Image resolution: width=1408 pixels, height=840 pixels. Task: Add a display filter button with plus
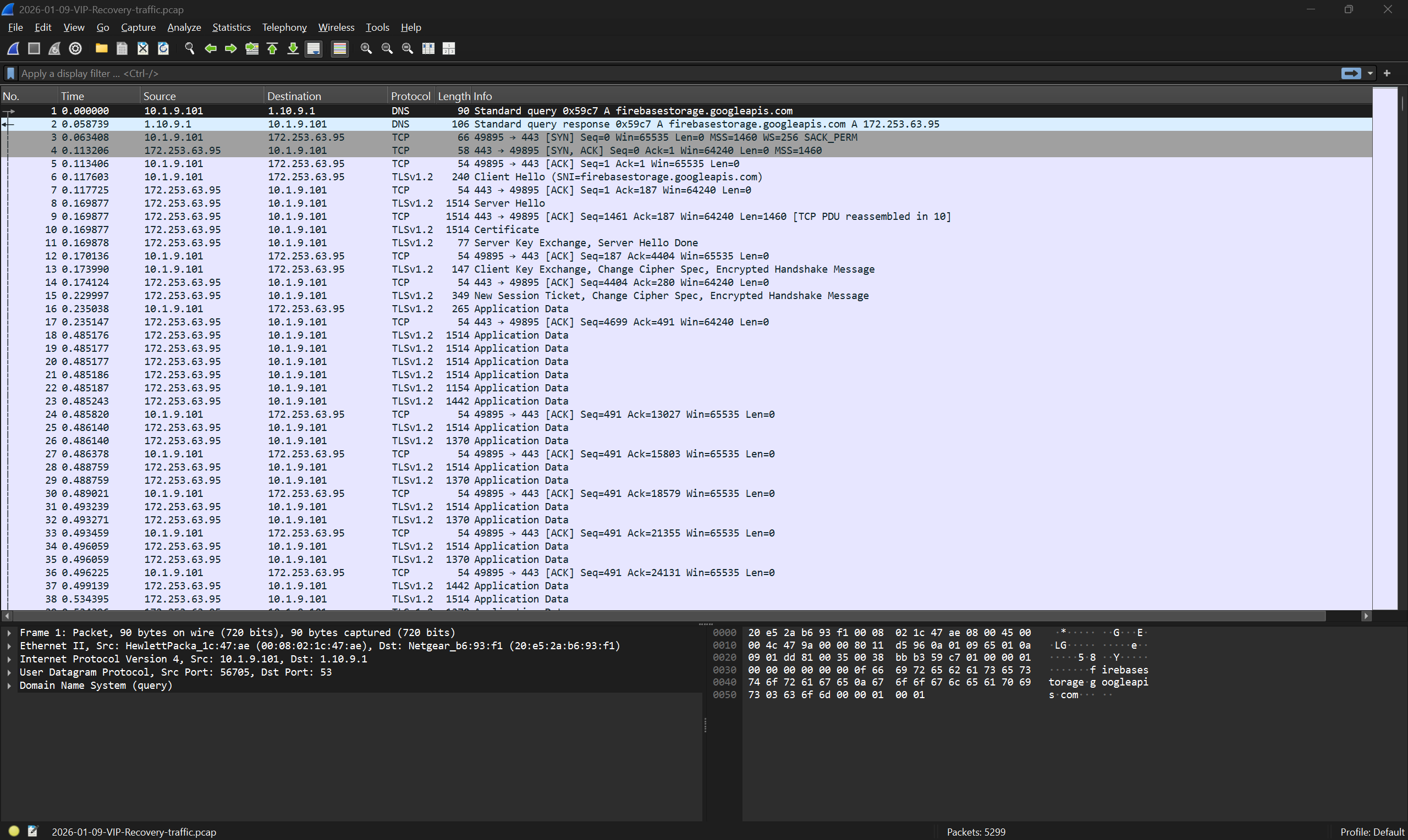1387,74
